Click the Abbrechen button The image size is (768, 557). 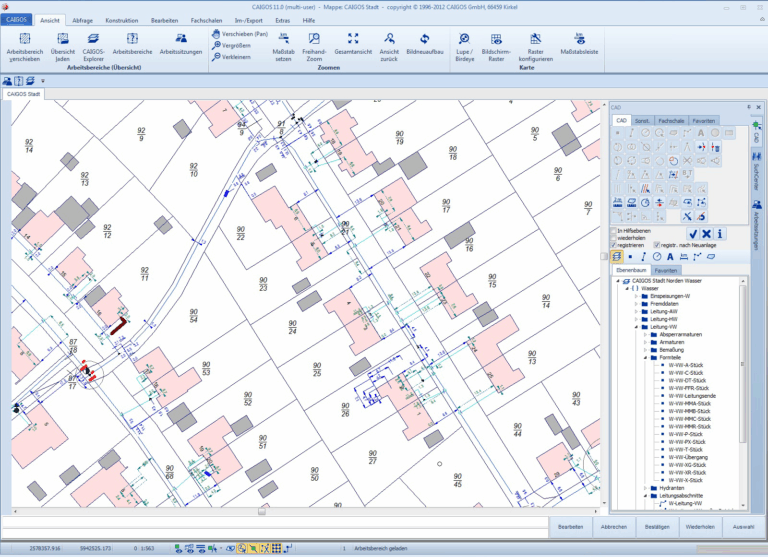[614, 526]
